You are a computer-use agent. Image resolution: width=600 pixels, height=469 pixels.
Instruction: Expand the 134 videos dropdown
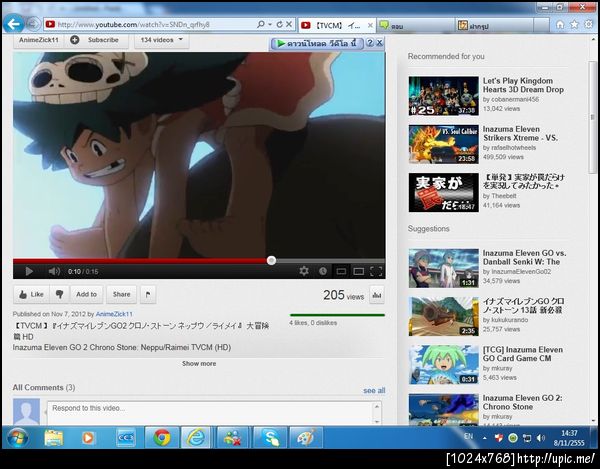point(161,40)
